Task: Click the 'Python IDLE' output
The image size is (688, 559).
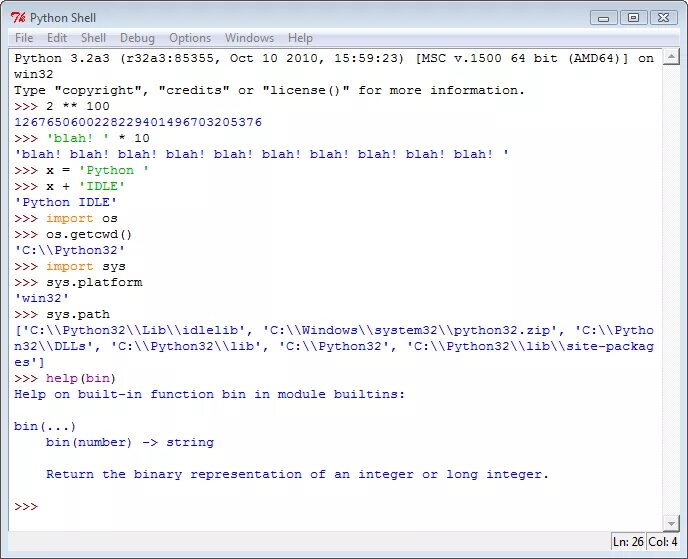Action: pyautogui.click(x=66, y=202)
